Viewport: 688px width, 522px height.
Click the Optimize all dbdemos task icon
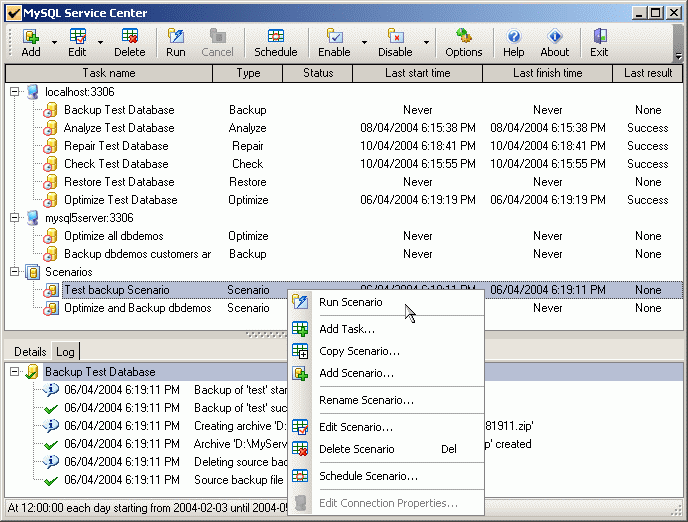pos(50,236)
